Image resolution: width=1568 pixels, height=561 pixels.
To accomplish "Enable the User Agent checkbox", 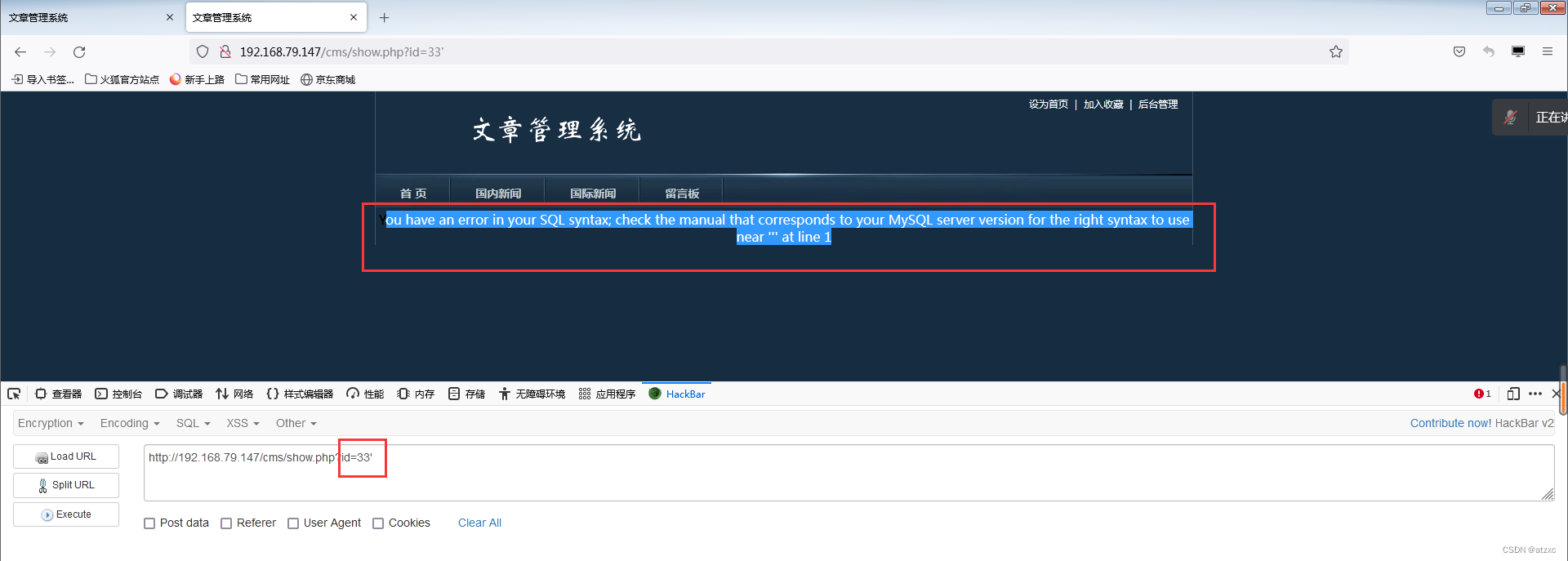I will pyautogui.click(x=293, y=523).
